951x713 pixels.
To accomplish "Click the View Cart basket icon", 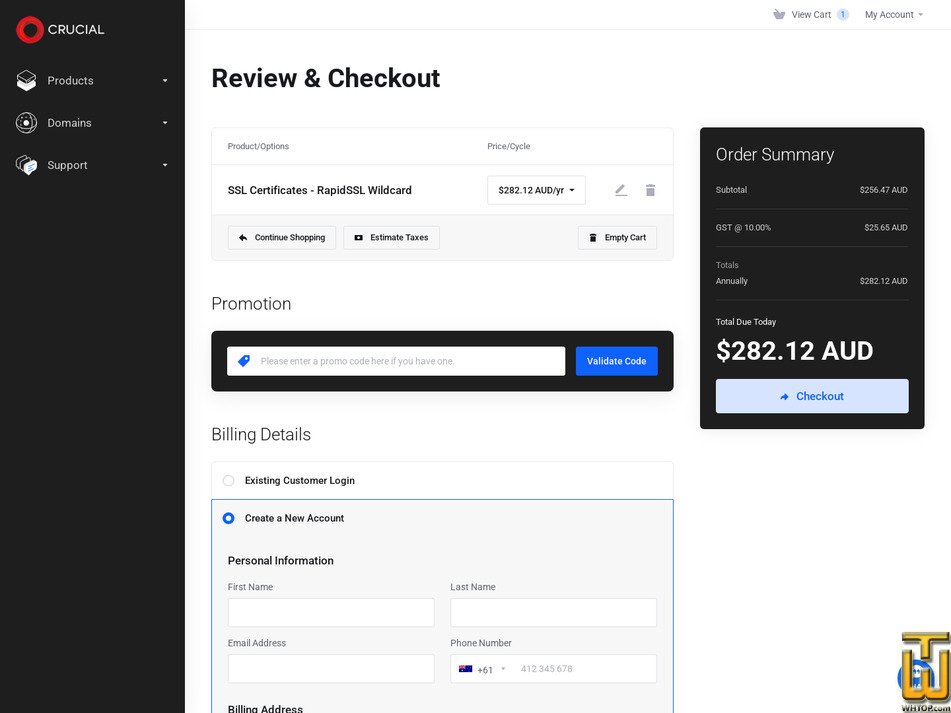I will coord(779,15).
